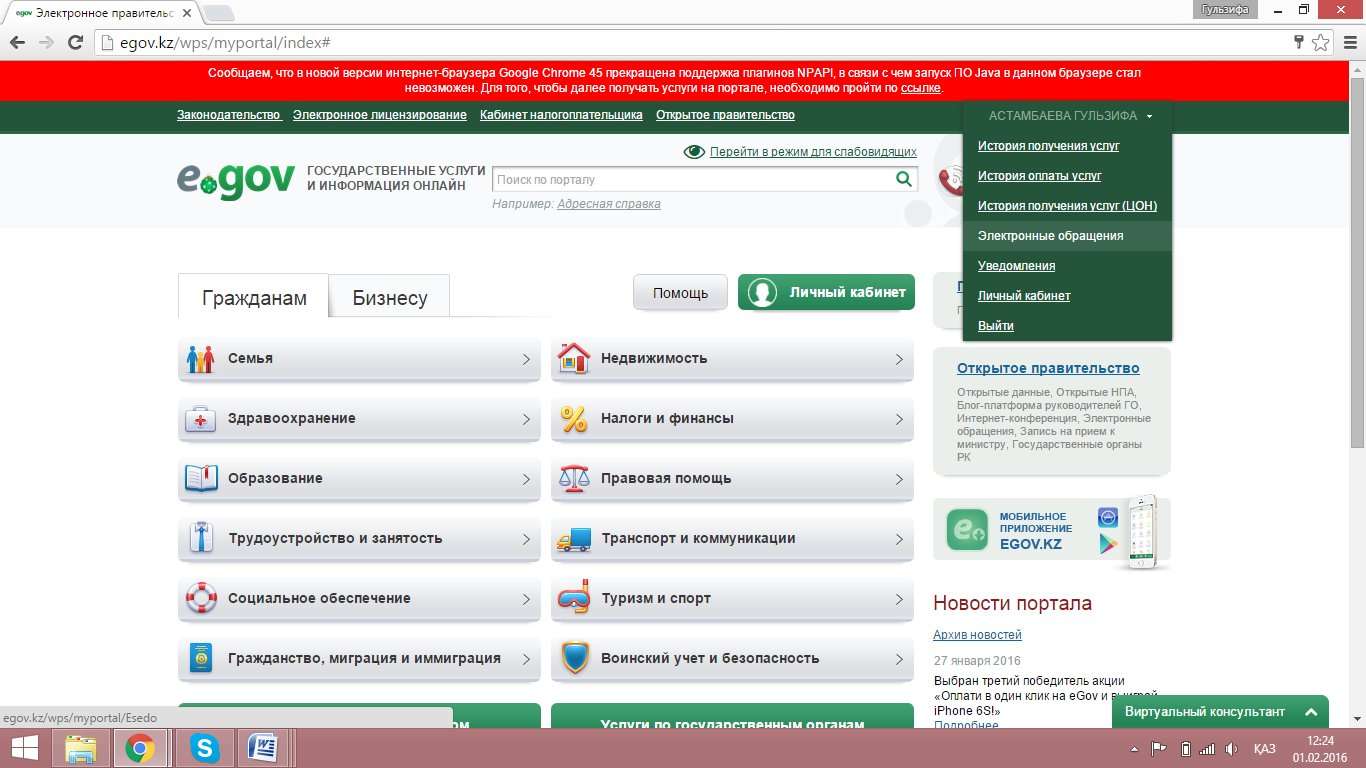Click the Социальное обеспечение lifebuoy icon

pyautogui.click(x=201, y=598)
